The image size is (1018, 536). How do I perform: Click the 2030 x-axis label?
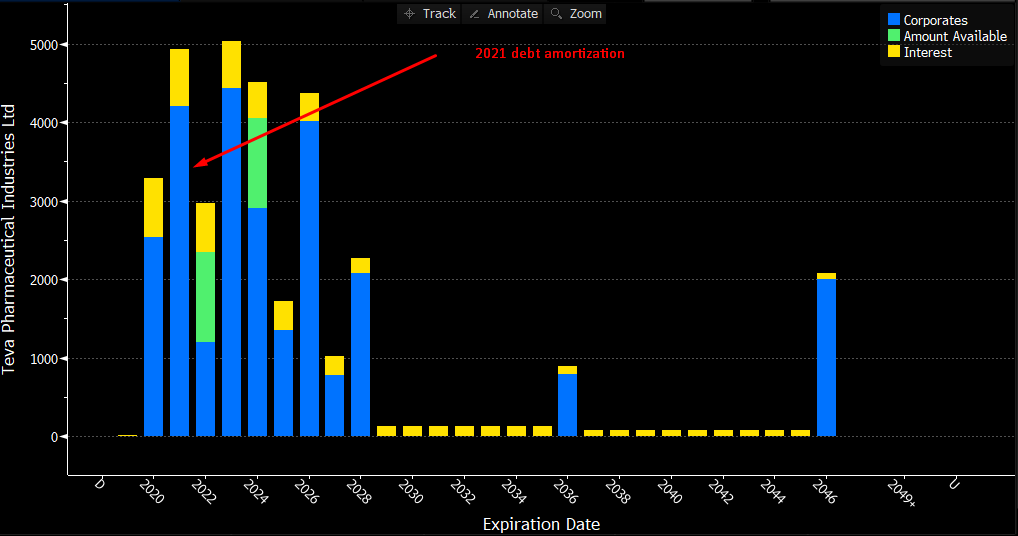tap(410, 491)
